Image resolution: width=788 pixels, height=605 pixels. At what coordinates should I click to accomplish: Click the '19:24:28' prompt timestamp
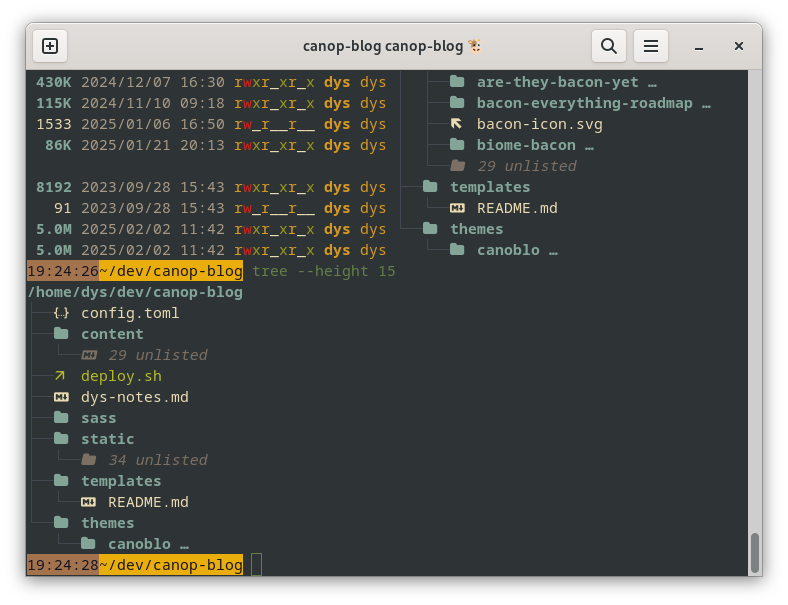(x=63, y=565)
